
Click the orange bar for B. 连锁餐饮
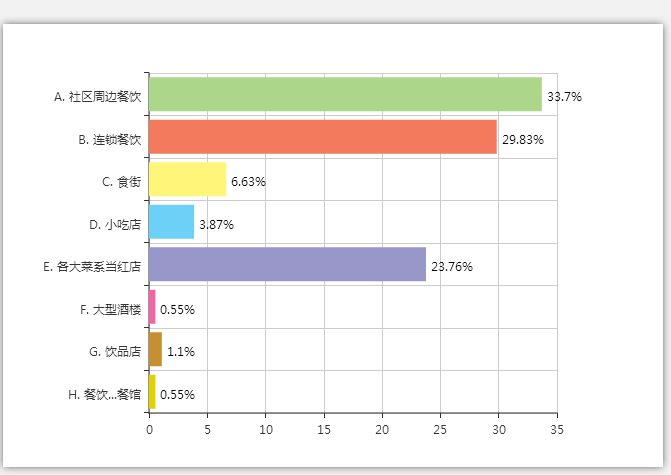click(x=323, y=138)
